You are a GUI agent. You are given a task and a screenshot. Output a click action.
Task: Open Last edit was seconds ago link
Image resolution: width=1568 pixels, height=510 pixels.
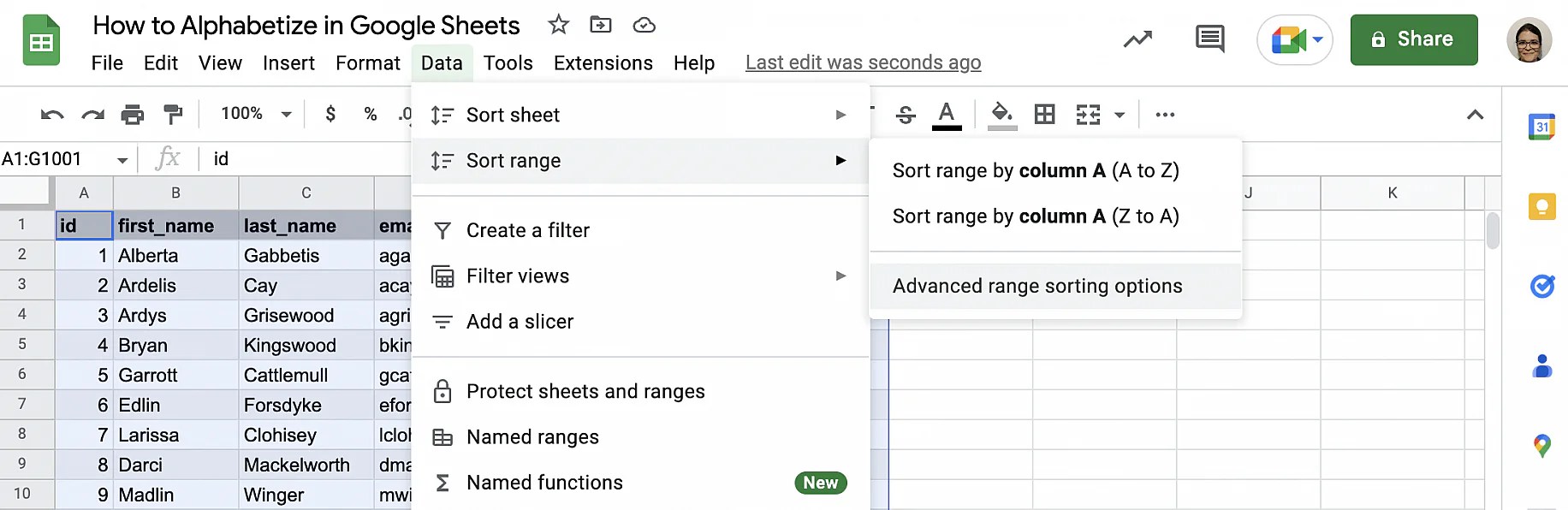point(863,62)
